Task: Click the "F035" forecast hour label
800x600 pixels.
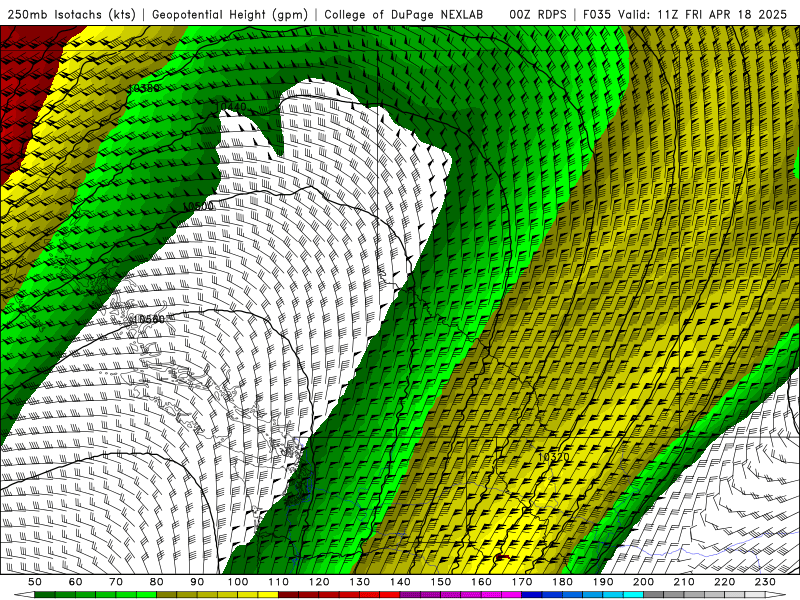Action: 597,14
